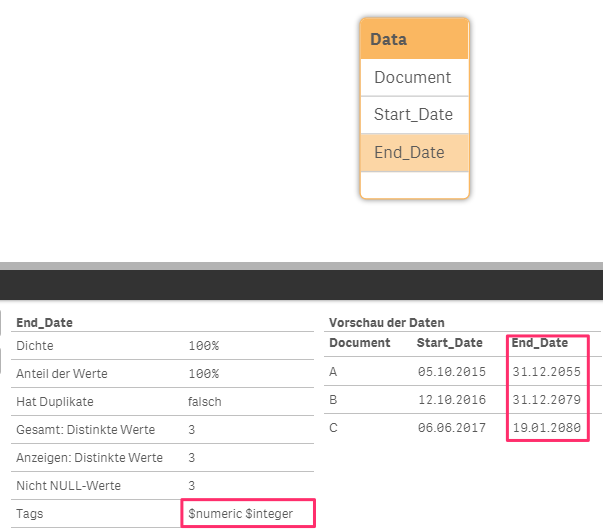Click the end date 31.12.2079 cell
Image resolution: width=603 pixels, height=531 pixels.
[x=545, y=401]
